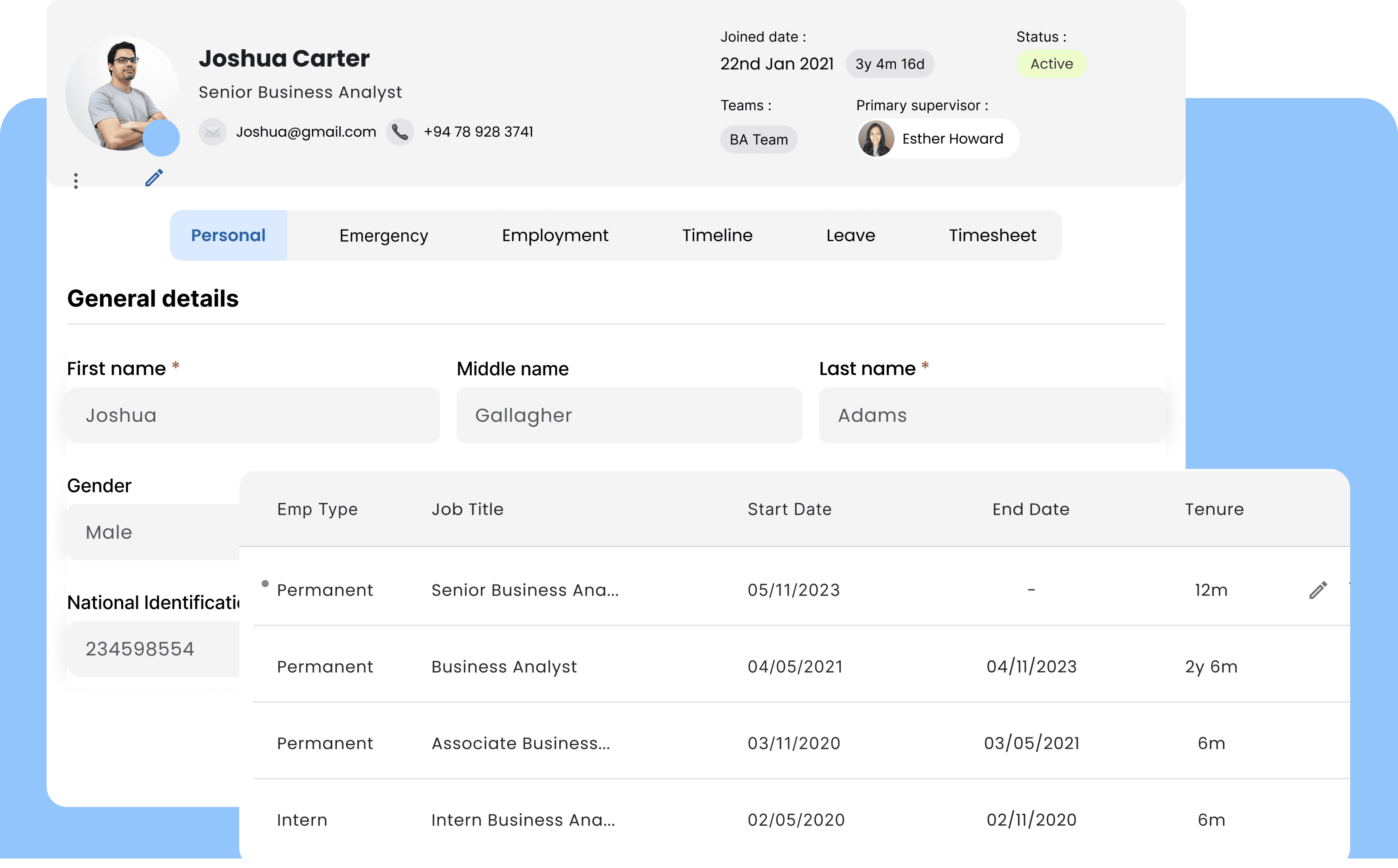Click the Middle name field Gallagher
The width and height of the screenshot is (1398, 868).
[x=629, y=415]
